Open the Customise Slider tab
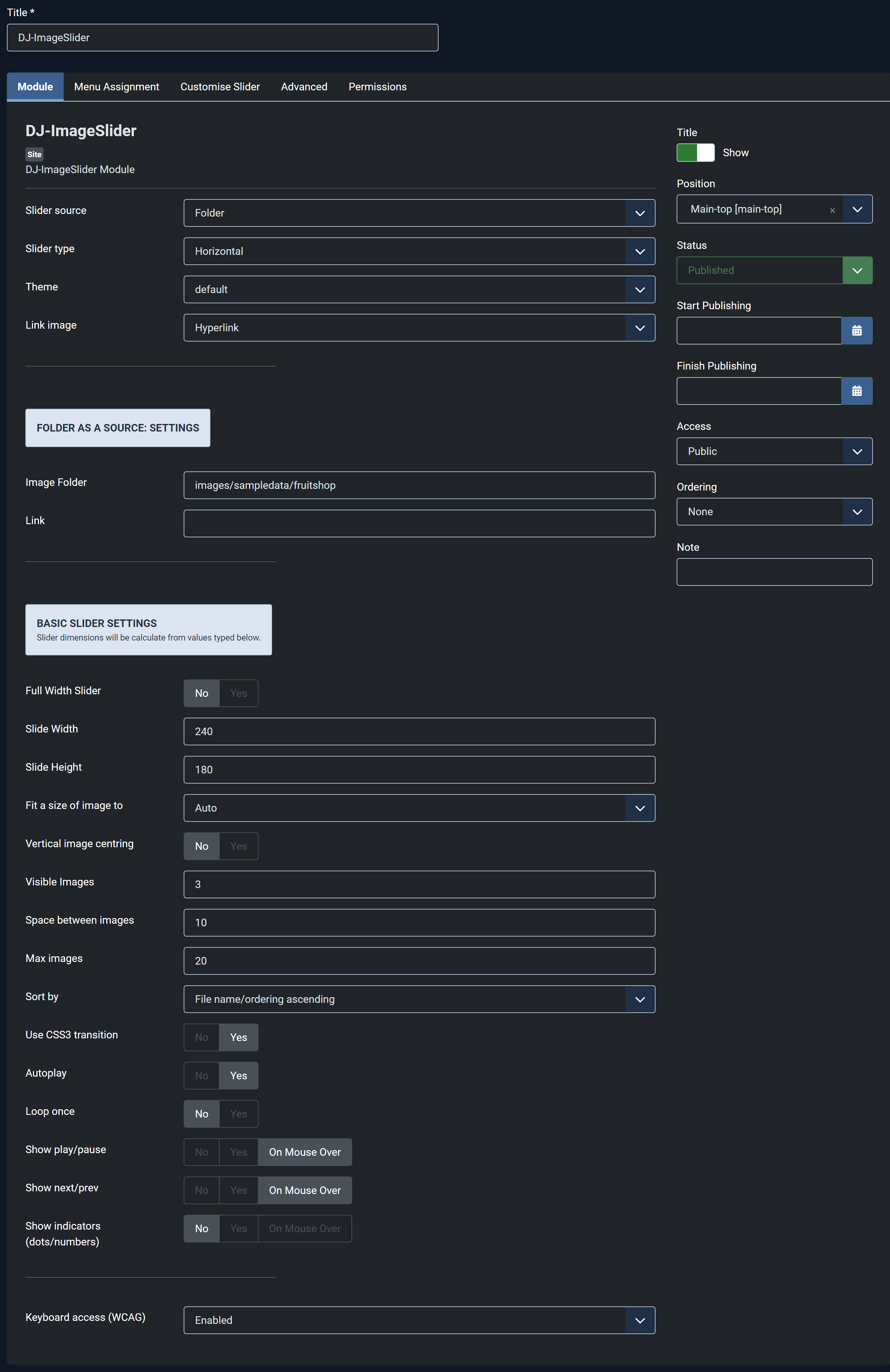890x1372 pixels. click(x=220, y=87)
